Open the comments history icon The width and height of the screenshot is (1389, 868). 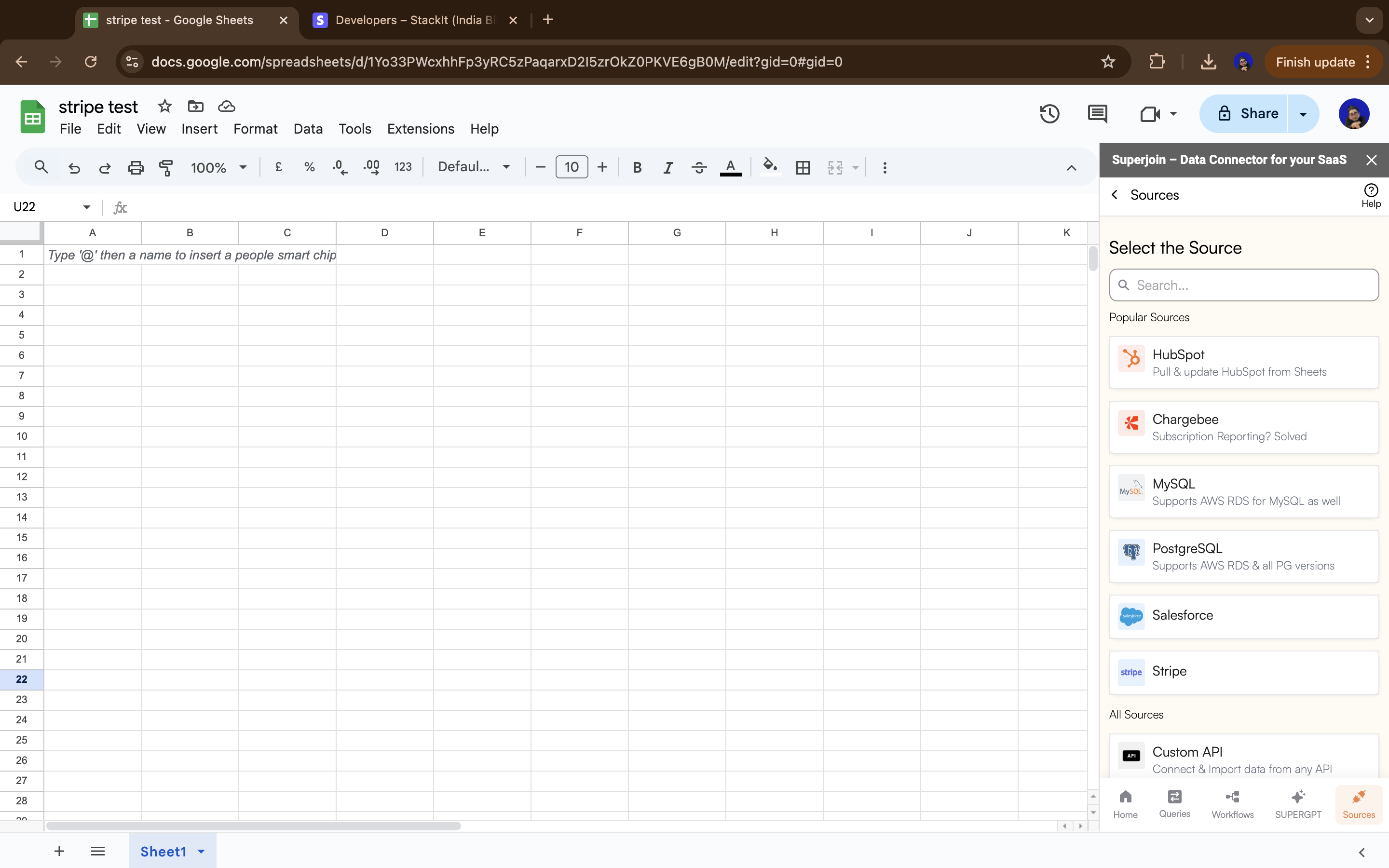click(1097, 114)
